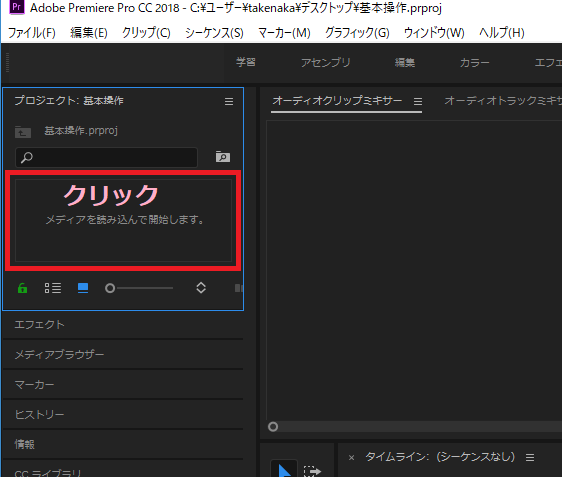Select the オーディオクリップミキサー tab
This screenshot has height=477, width=562.
(337, 101)
